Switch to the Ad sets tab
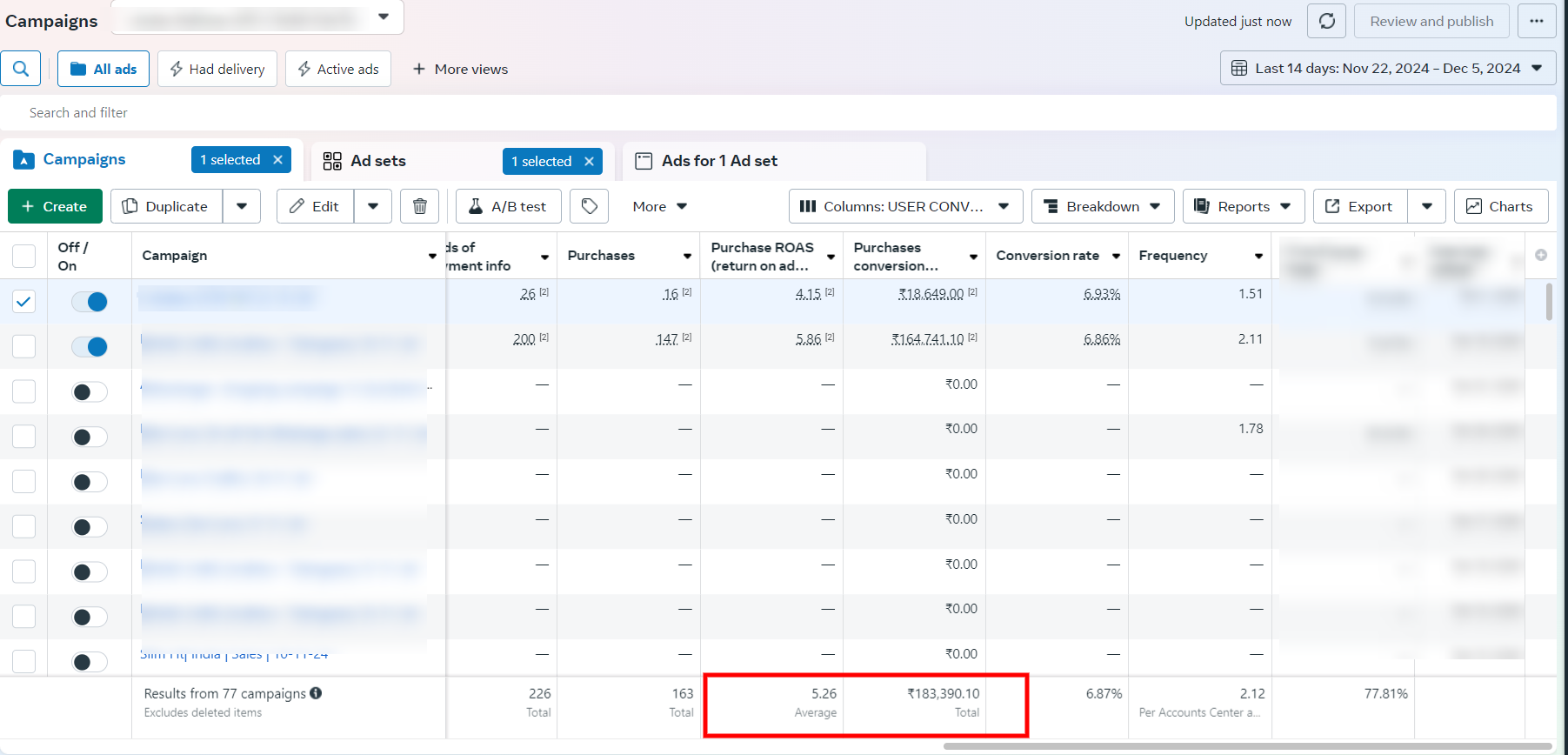Image resolution: width=1568 pixels, height=755 pixels. click(378, 161)
